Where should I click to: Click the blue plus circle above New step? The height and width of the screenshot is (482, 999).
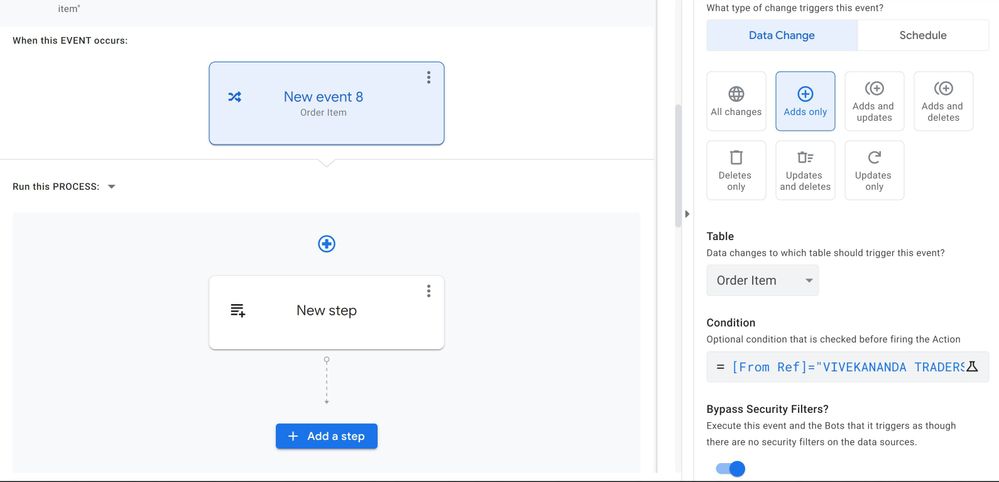[x=326, y=244]
